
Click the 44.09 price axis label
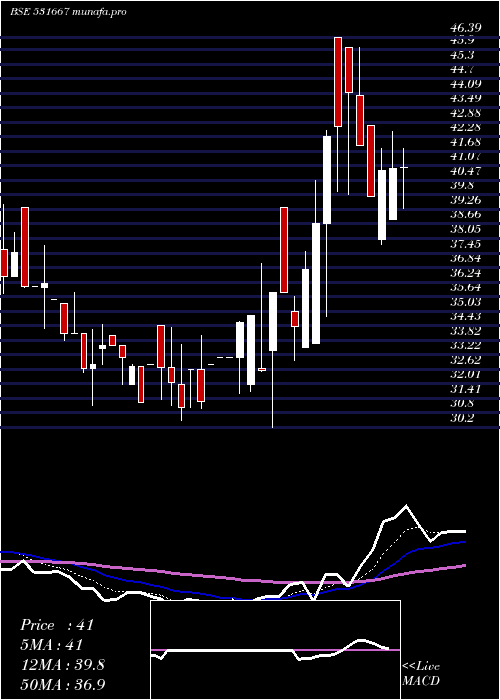click(x=465, y=84)
